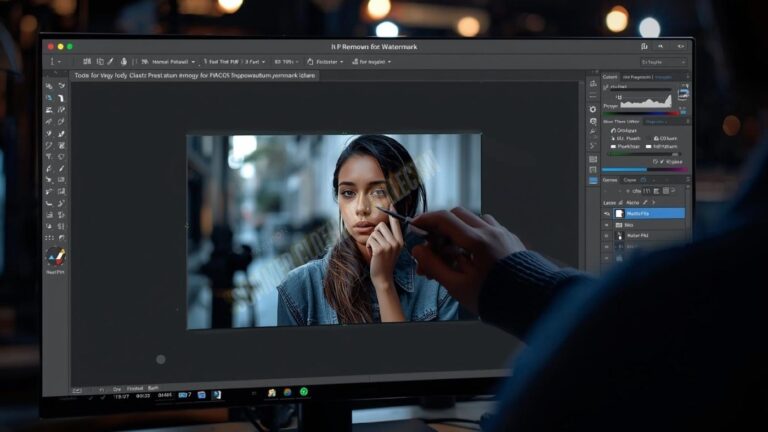
Task: Click the "Neet PIrt" label under the toolbox
Action: tap(55, 272)
